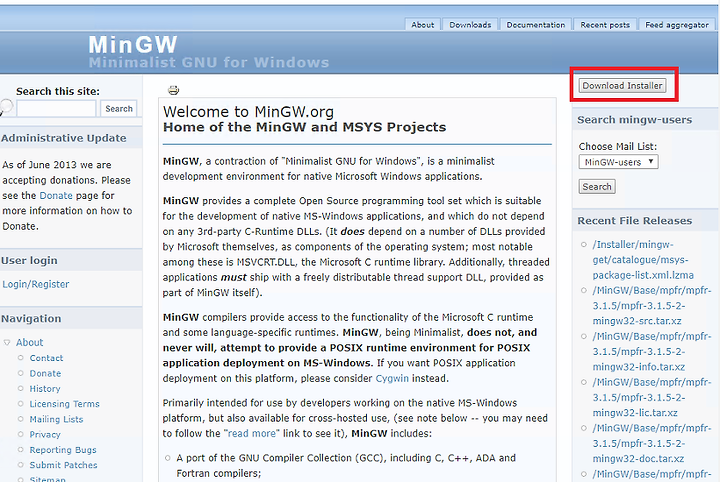The height and width of the screenshot is (482, 720).
Task: Open the Donate link in Administrative Update
Action: (56, 196)
